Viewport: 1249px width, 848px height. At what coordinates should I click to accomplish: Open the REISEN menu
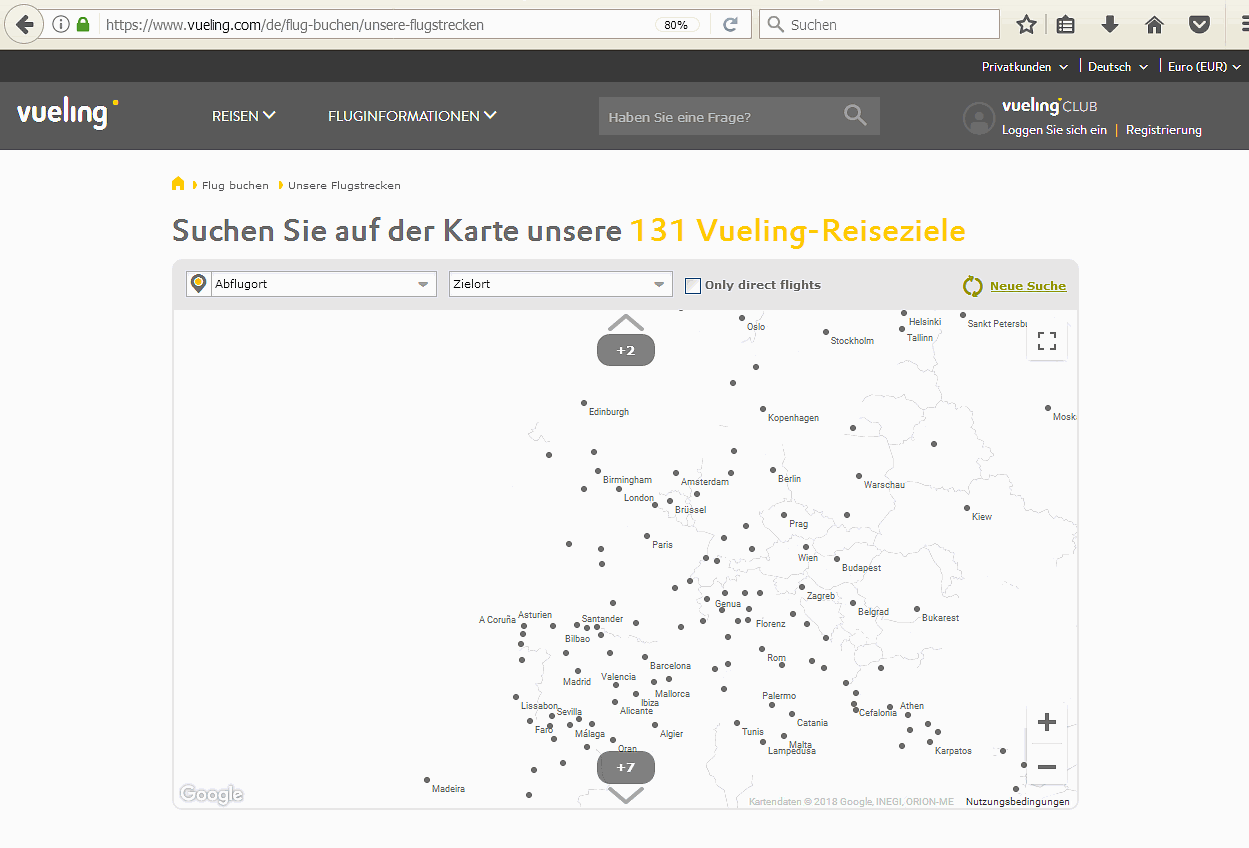pyautogui.click(x=244, y=116)
